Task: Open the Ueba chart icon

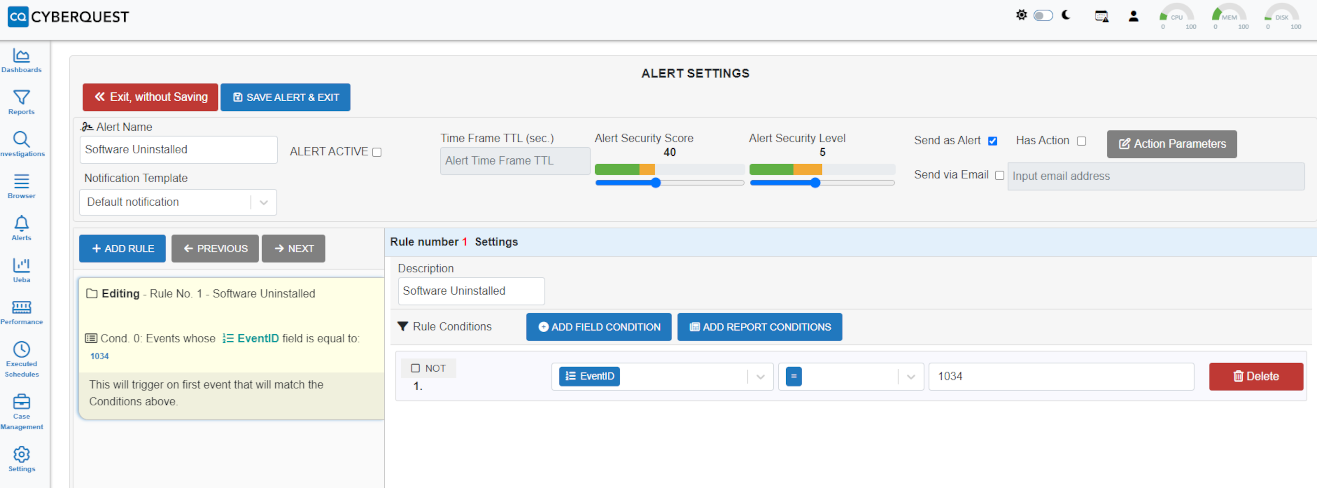Action: point(21,265)
